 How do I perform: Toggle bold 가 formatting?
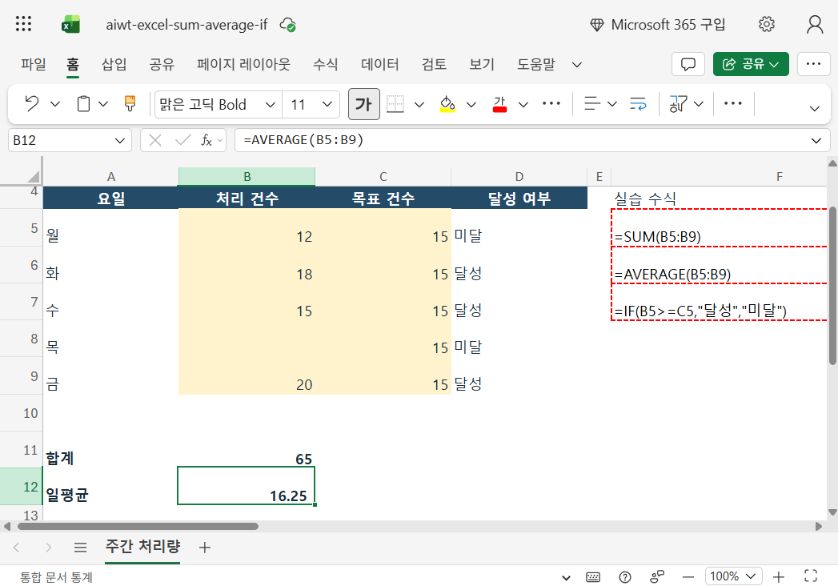(x=363, y=104)
